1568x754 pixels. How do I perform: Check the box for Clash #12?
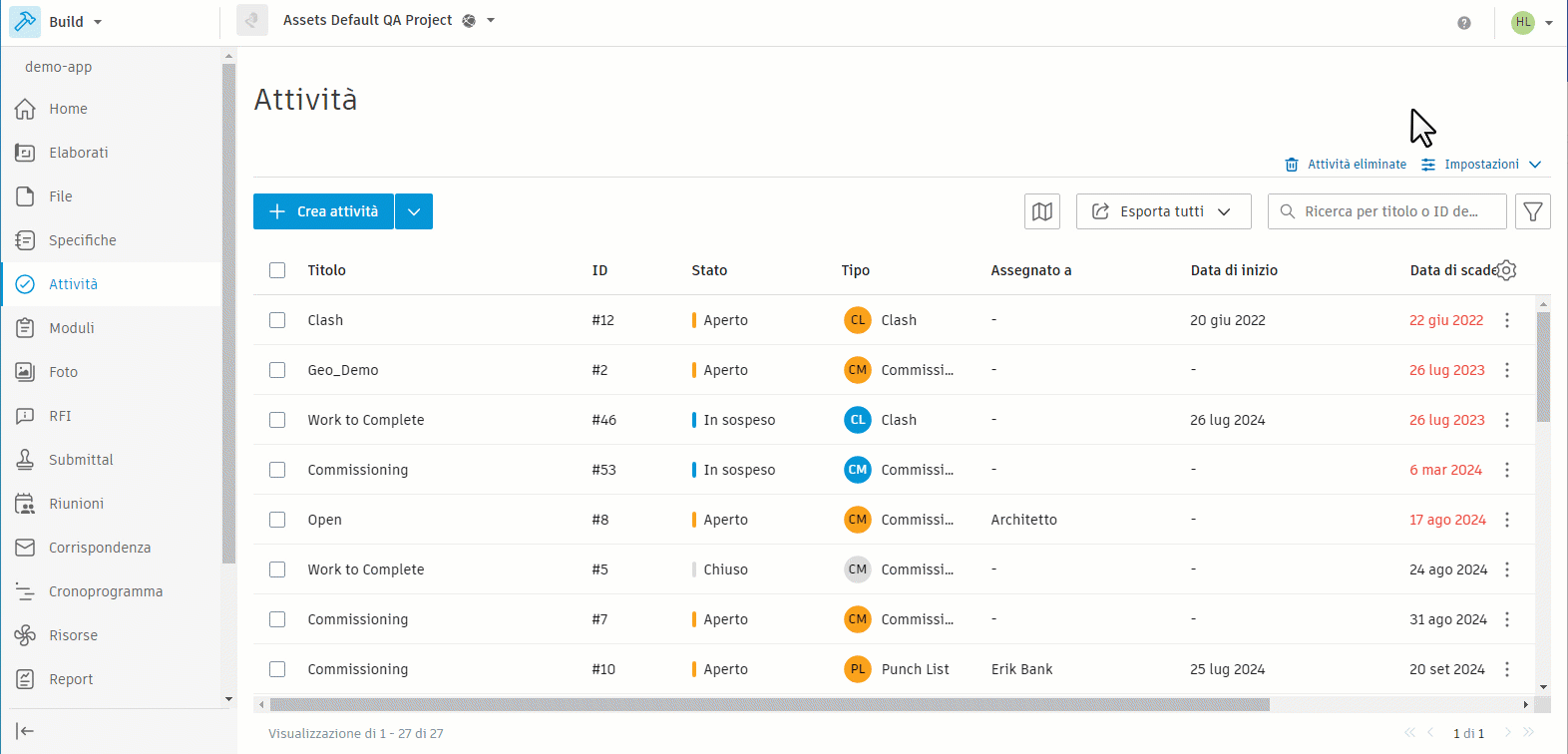pos(277,320)
